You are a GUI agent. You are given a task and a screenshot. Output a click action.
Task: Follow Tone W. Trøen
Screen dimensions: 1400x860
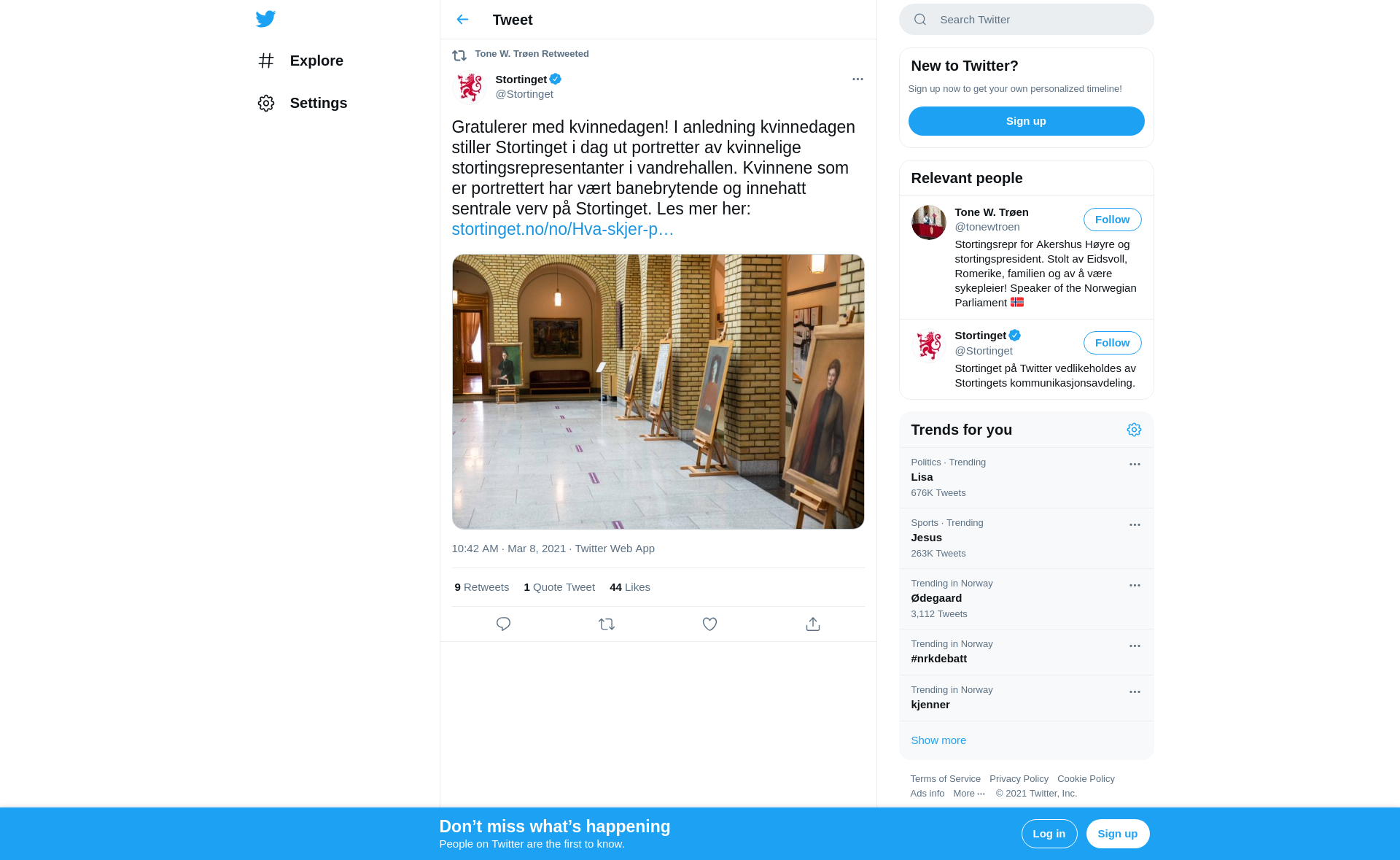click(1112, 220)
